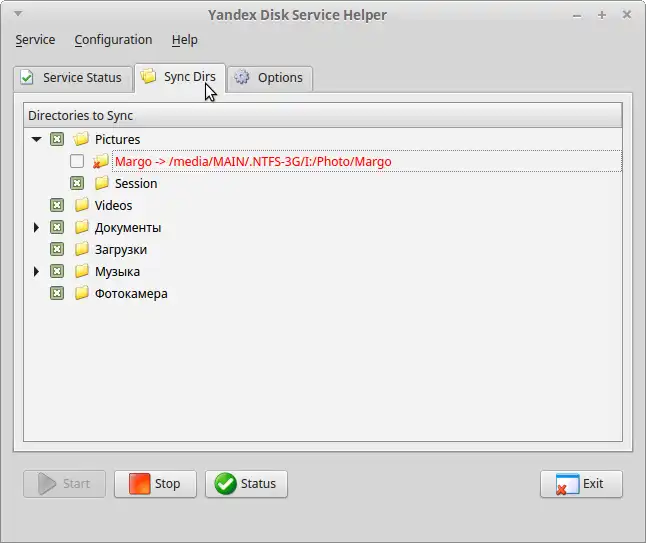This screenshot has height=543, width=646.
Task: Select the Документы row label
Action: coord(128,227)
